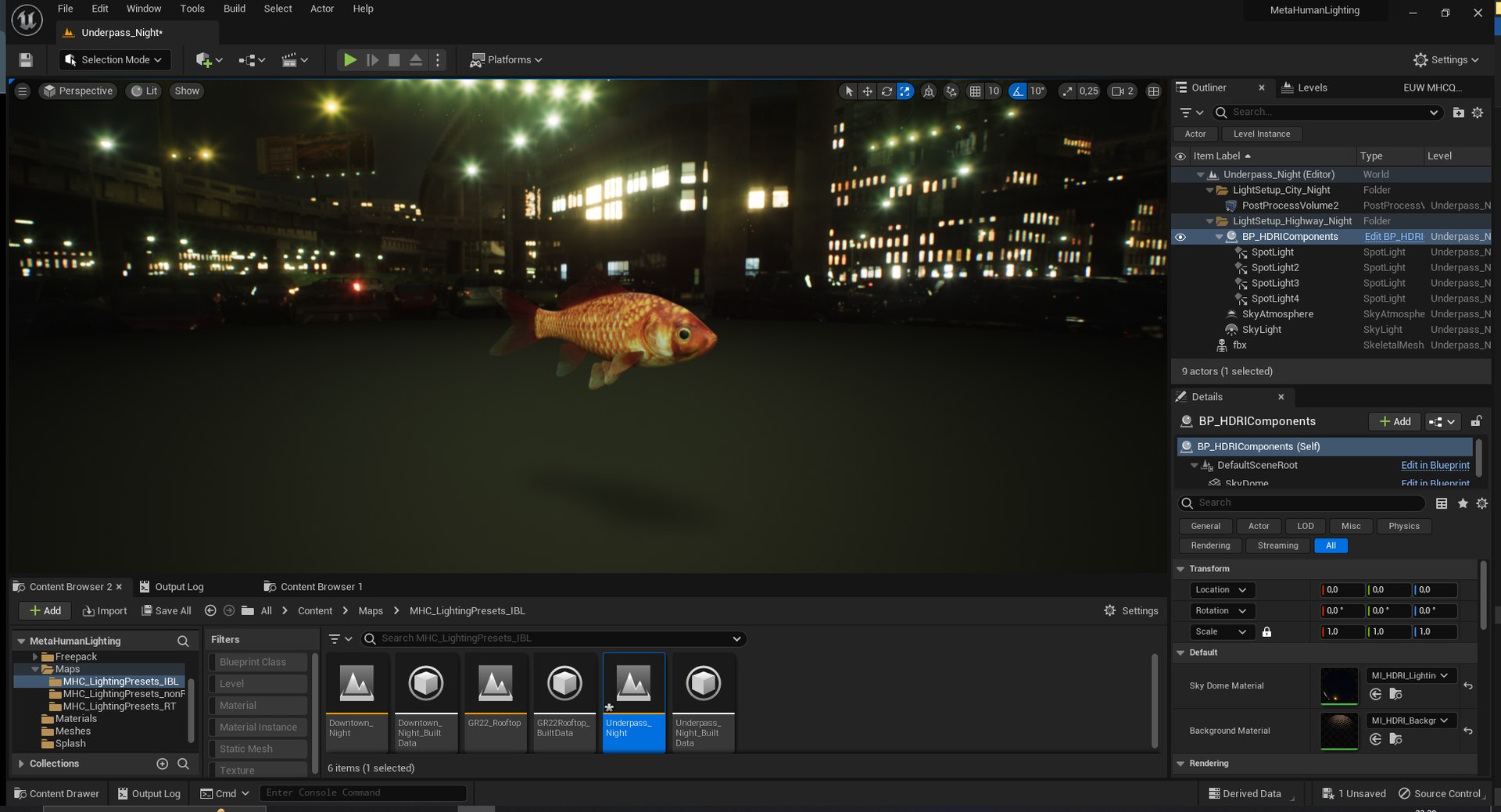Viewport: 1501px width, 812px height.
Task: Toggle visibility eye of BP_HDRIComponents
Action: (1180, 237)
